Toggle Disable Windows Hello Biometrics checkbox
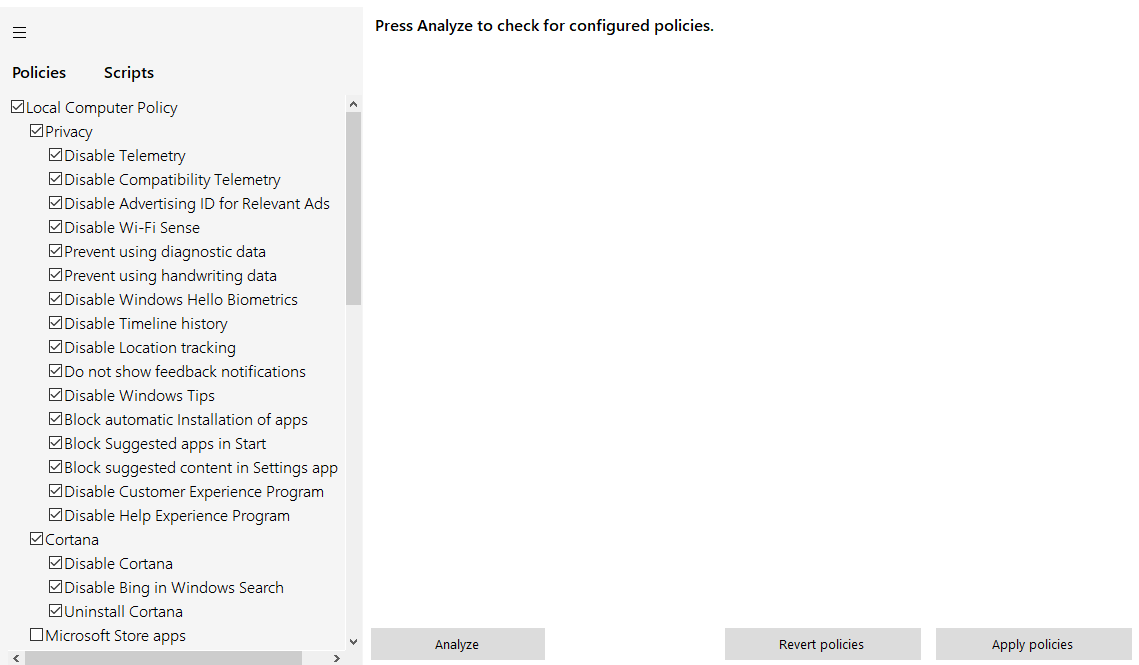Viewport: 1139px width, 665px height. point(55,299)
